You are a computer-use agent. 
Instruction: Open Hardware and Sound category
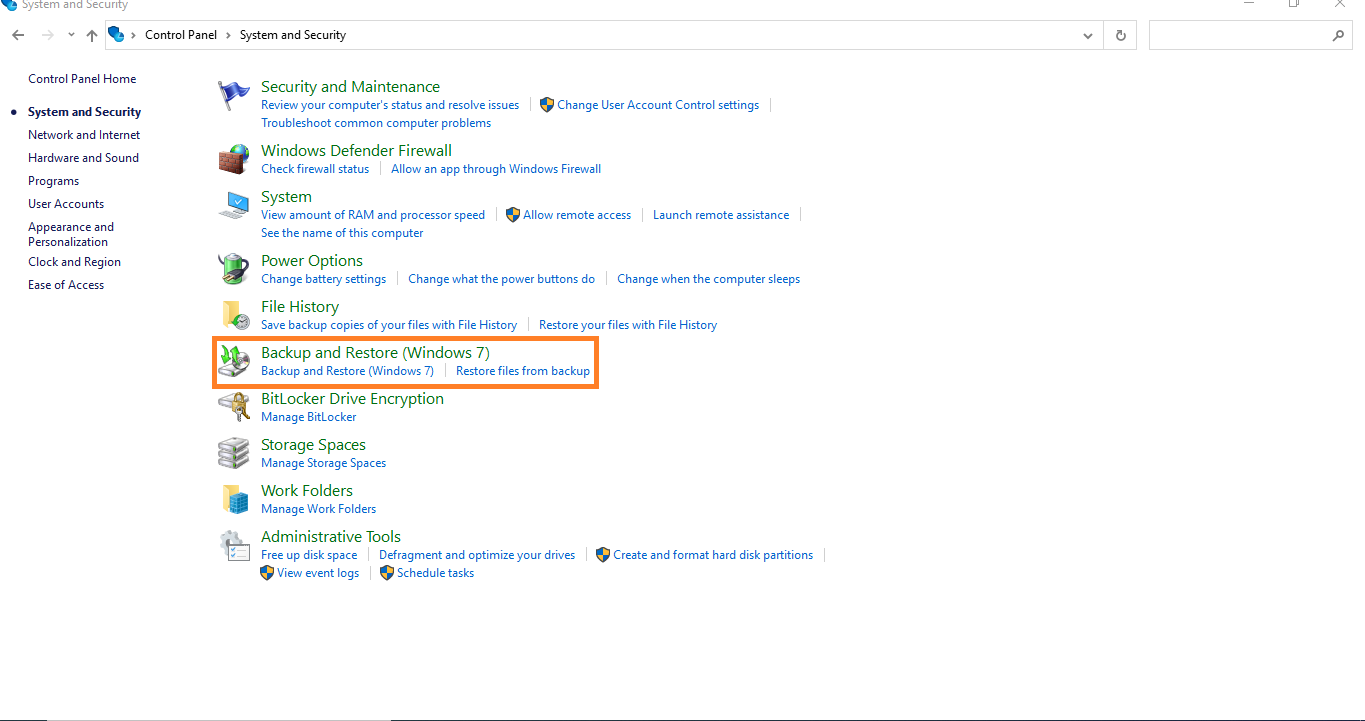coord(83,158)
